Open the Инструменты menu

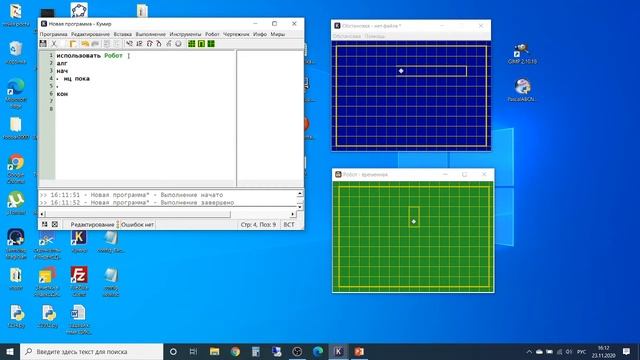pyautogui.click(x=185, y=34)
